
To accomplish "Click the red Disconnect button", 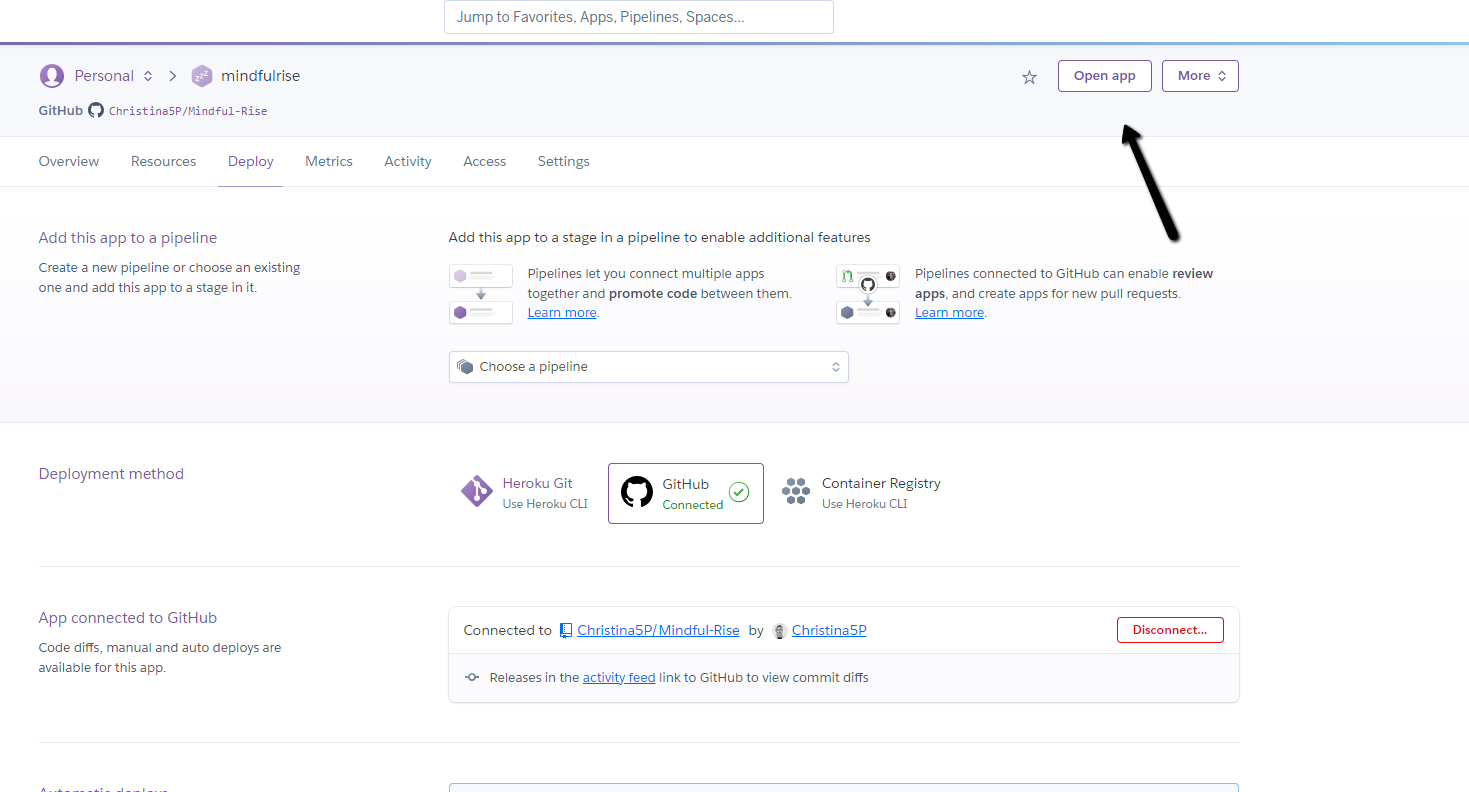I will click(1170, 630).
